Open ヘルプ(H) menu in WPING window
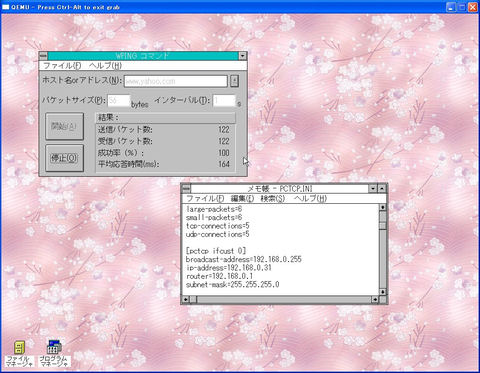 105,65
